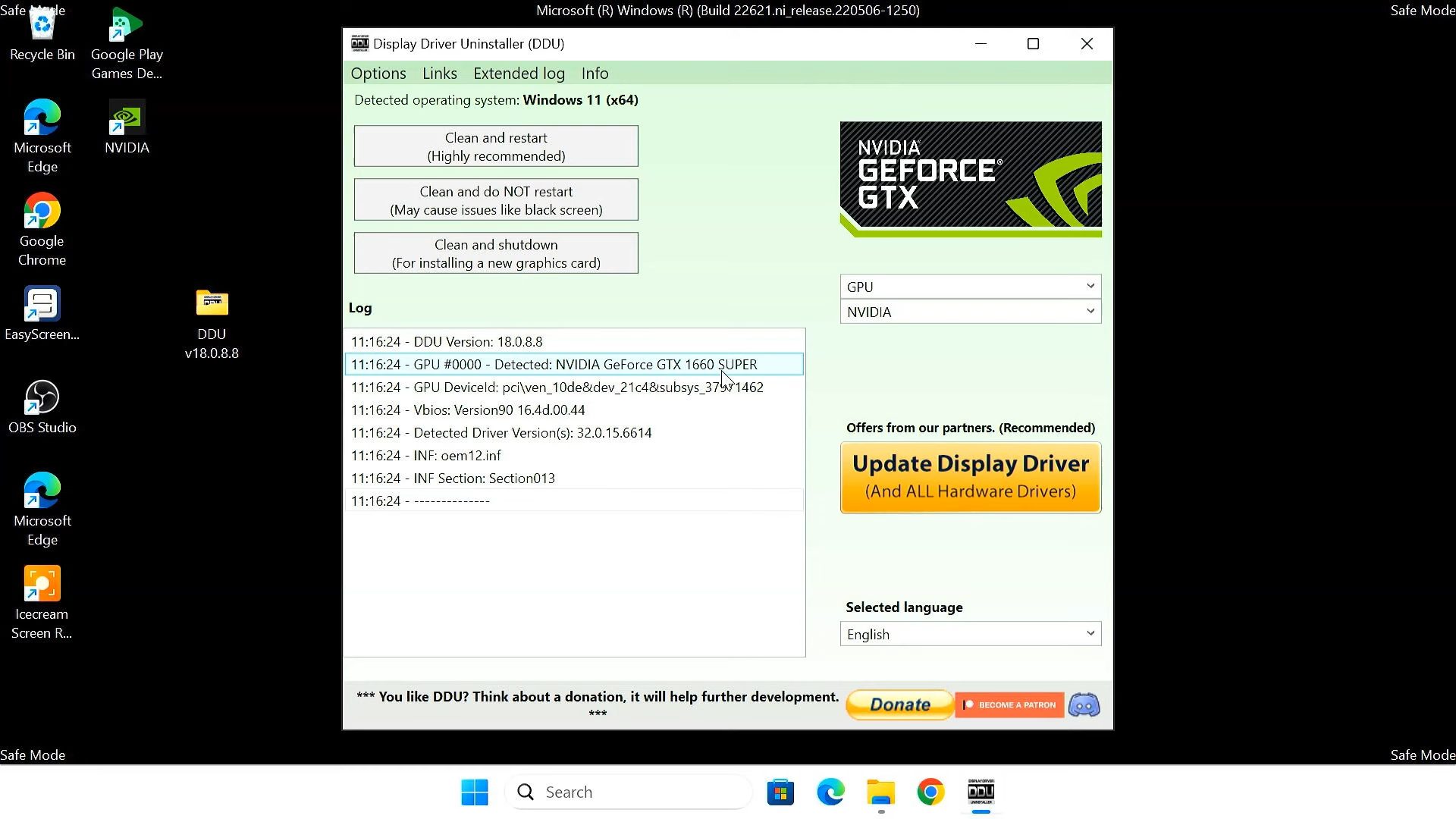Select the Vbios version log row
Viewport: 1456px width, 819px height.
pos(574,410)
